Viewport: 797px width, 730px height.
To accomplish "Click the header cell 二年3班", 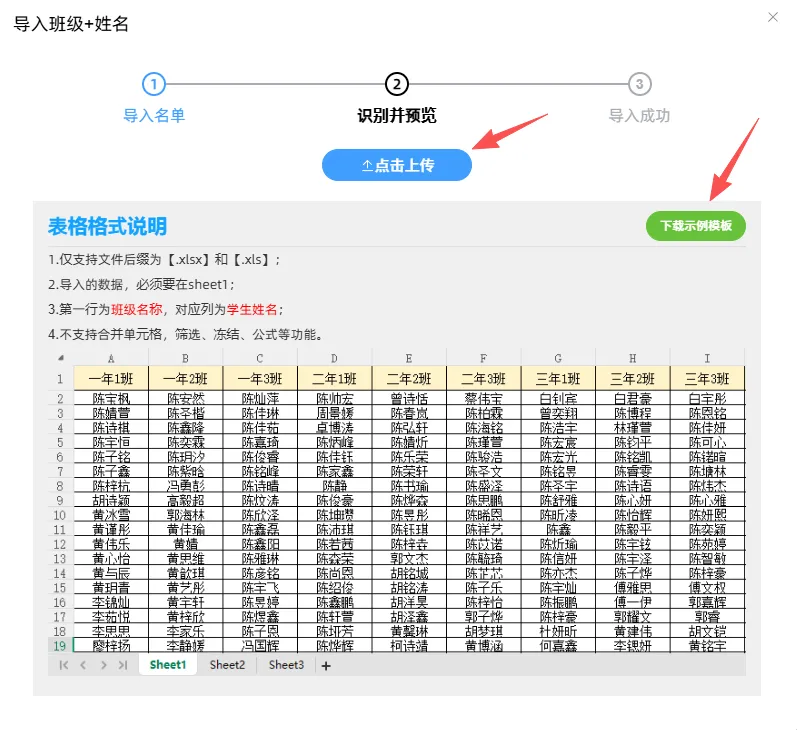I will [483, 379].
